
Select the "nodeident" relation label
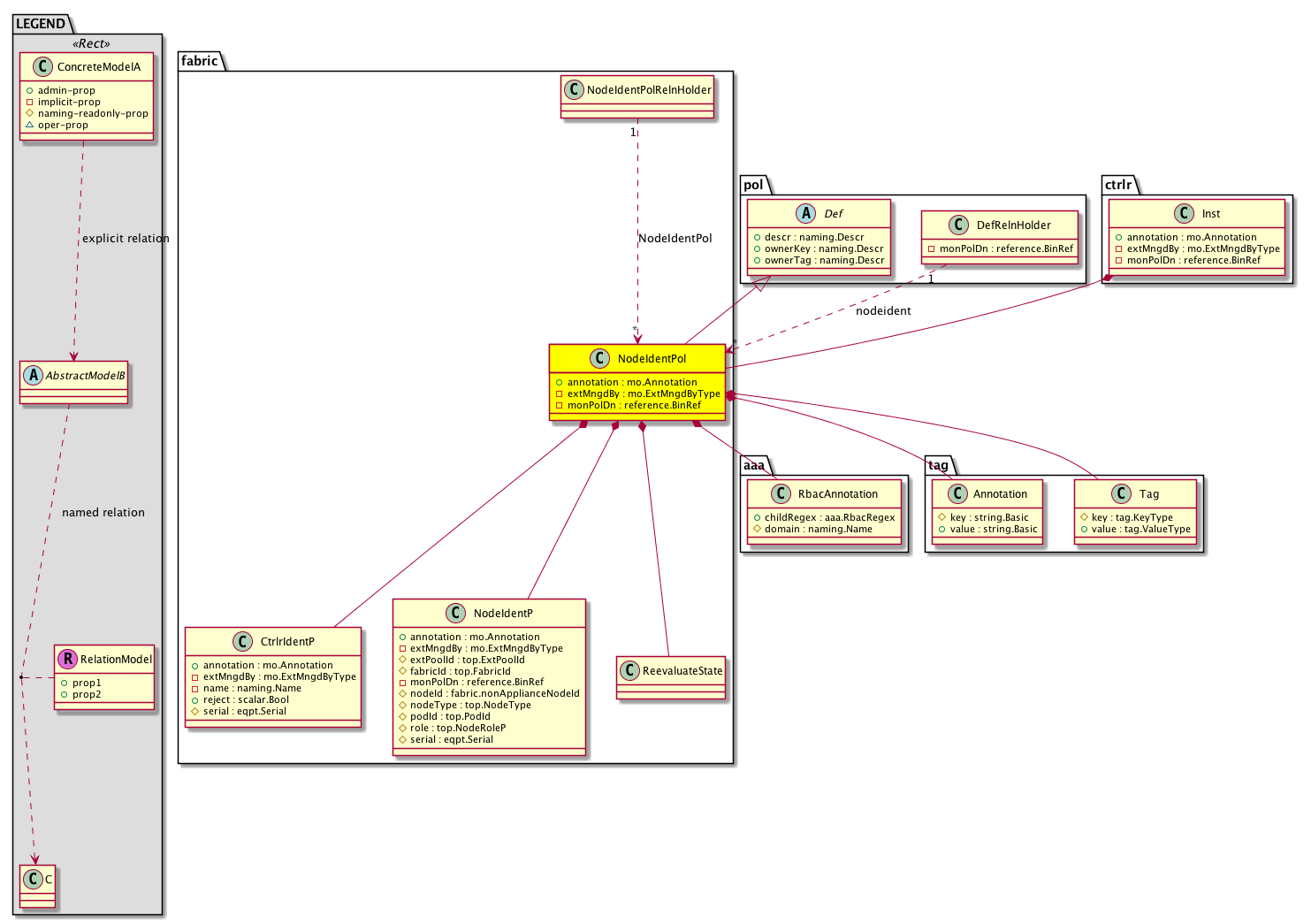pos(883,311)
